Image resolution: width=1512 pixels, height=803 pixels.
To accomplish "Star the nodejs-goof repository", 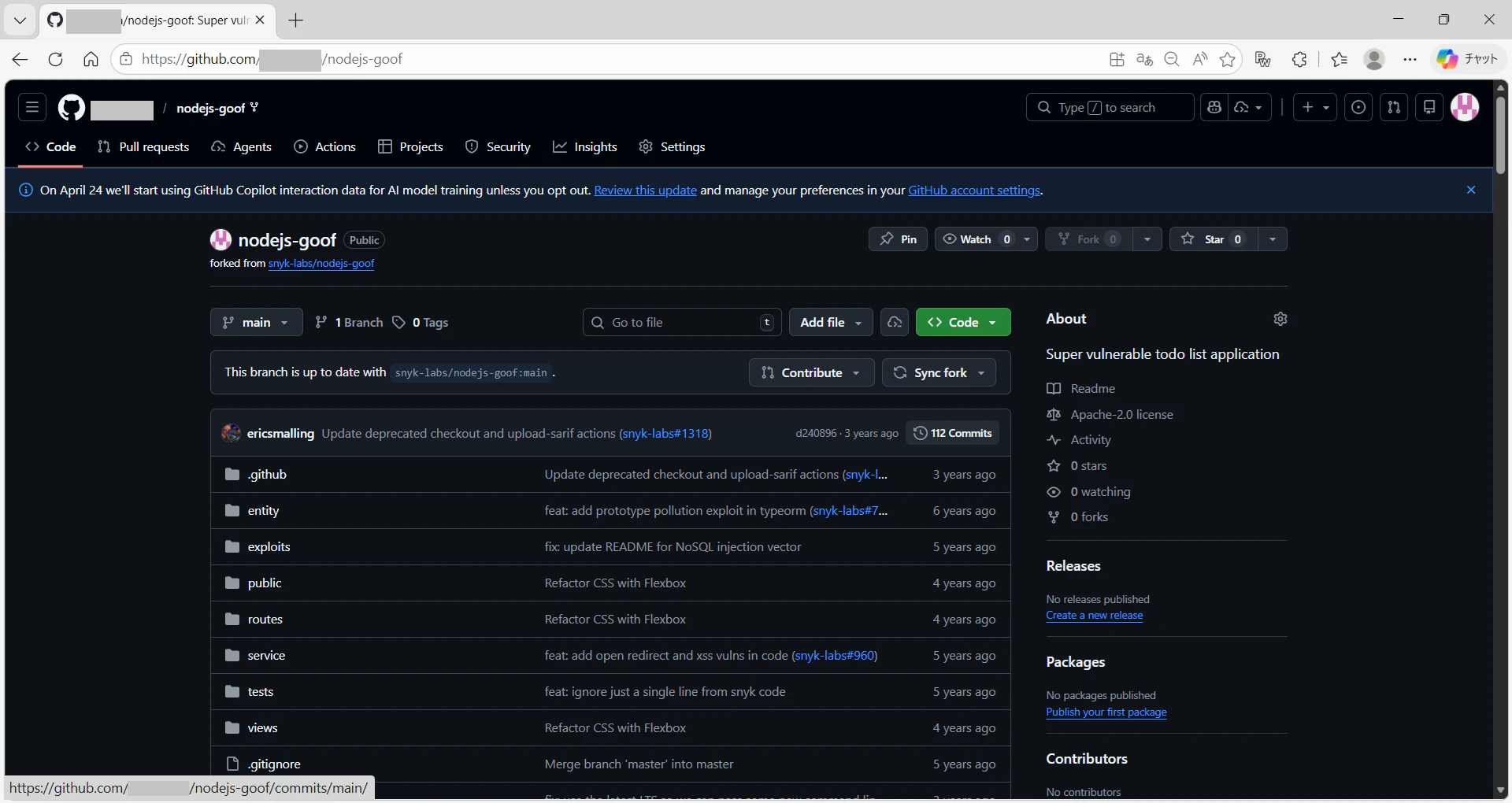I will pos(1214,239).
